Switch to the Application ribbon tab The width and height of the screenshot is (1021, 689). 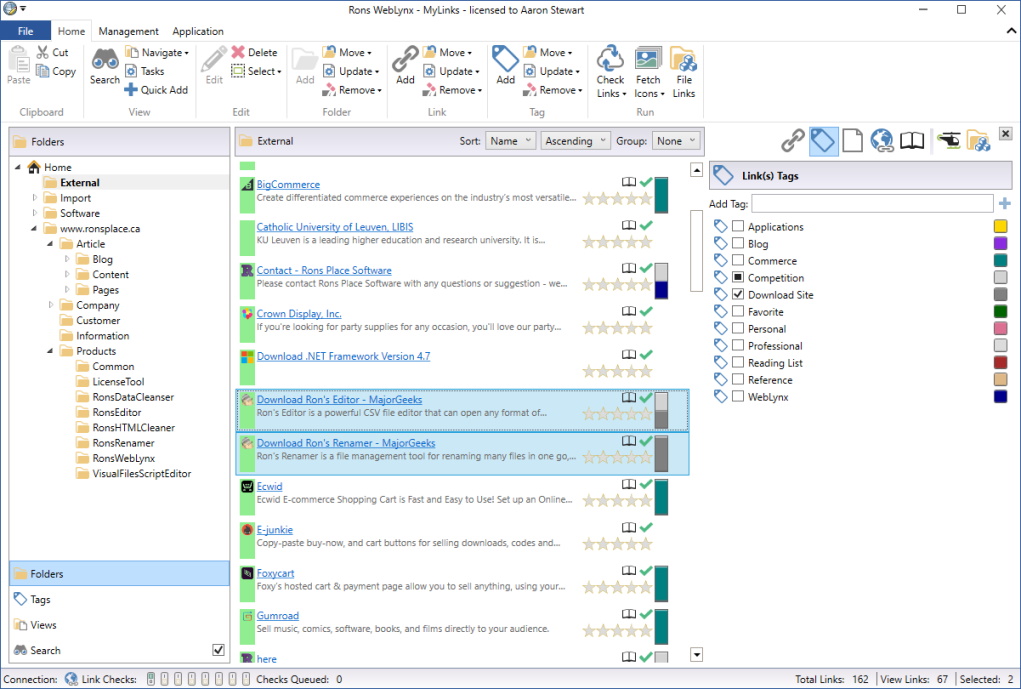[x=198, y=31]
